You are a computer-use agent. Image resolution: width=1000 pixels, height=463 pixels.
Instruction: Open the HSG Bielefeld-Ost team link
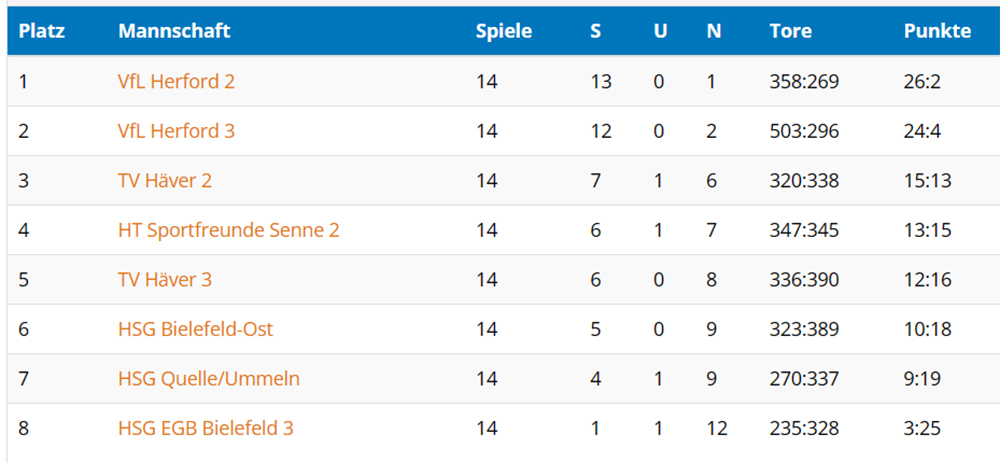coord(195,329)
